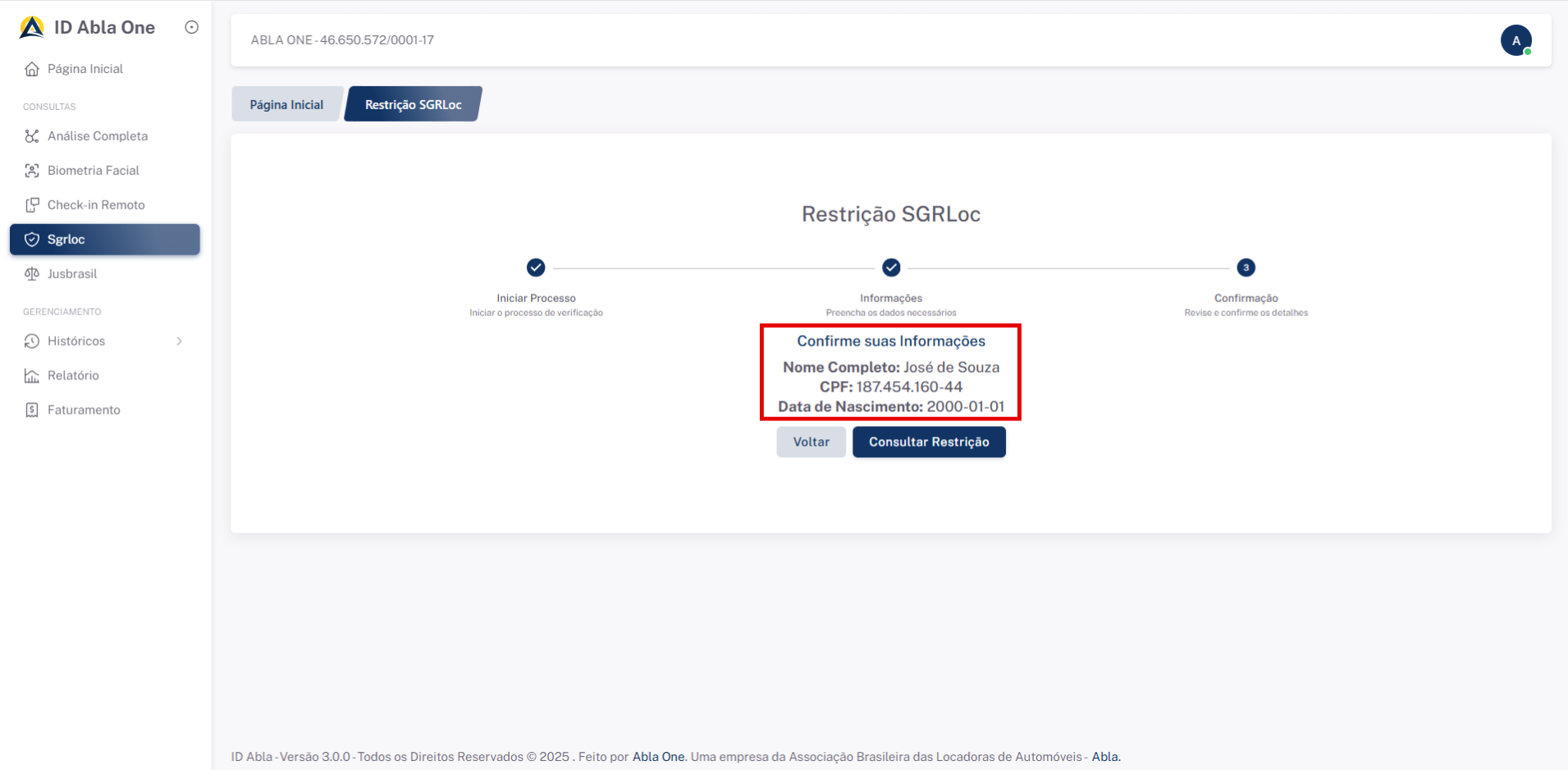Screen dimensions: 1568x770
Task: Go to Faturamento billing page
Action: [83, 410]
